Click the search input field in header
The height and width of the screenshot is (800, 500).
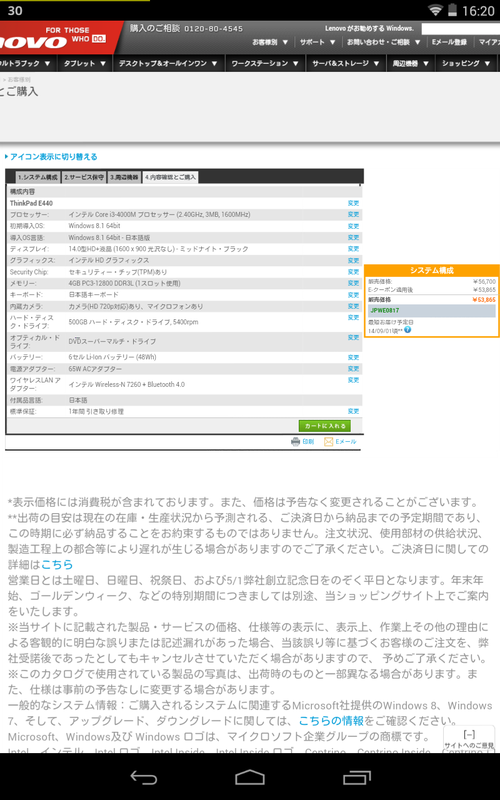coord(460,29)
